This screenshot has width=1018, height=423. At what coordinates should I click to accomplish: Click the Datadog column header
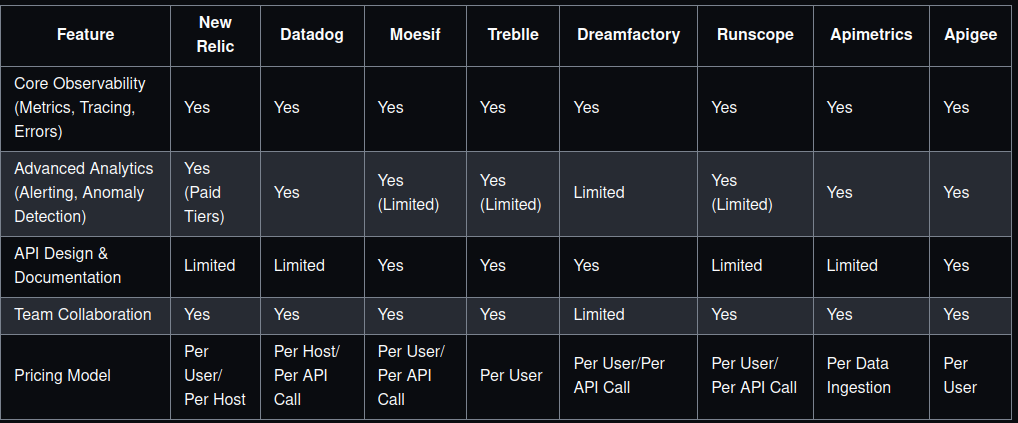pyautogui.click(x=312, y=34)
